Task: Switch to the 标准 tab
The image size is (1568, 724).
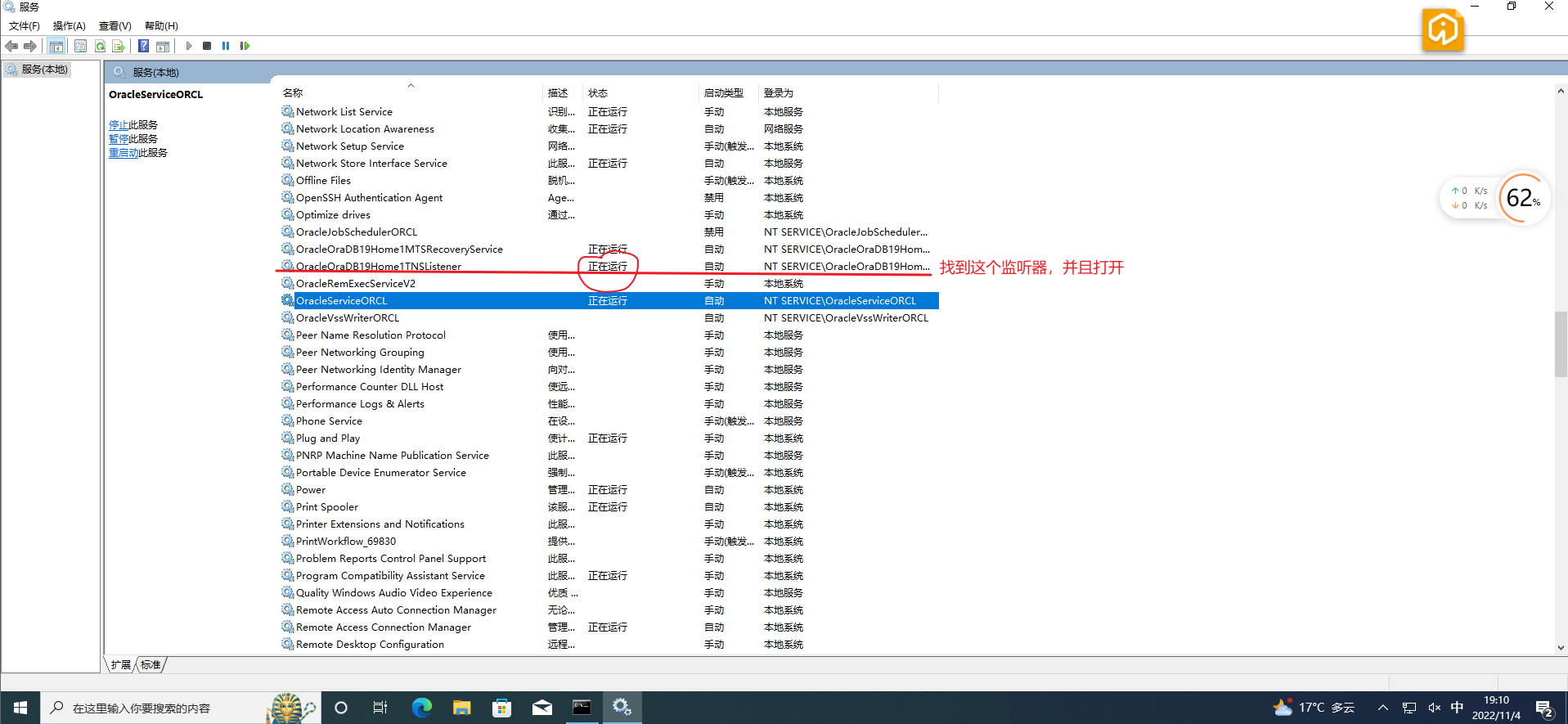Action: [151, 665]
